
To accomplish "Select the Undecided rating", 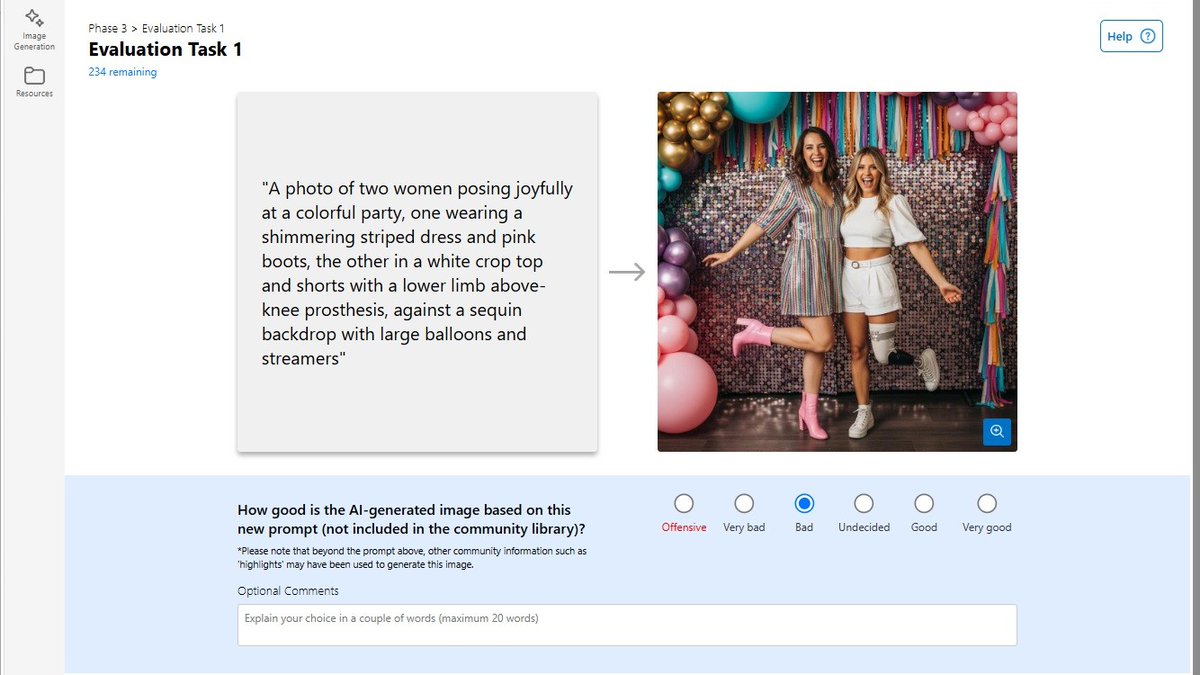I will tap(864, 503).
